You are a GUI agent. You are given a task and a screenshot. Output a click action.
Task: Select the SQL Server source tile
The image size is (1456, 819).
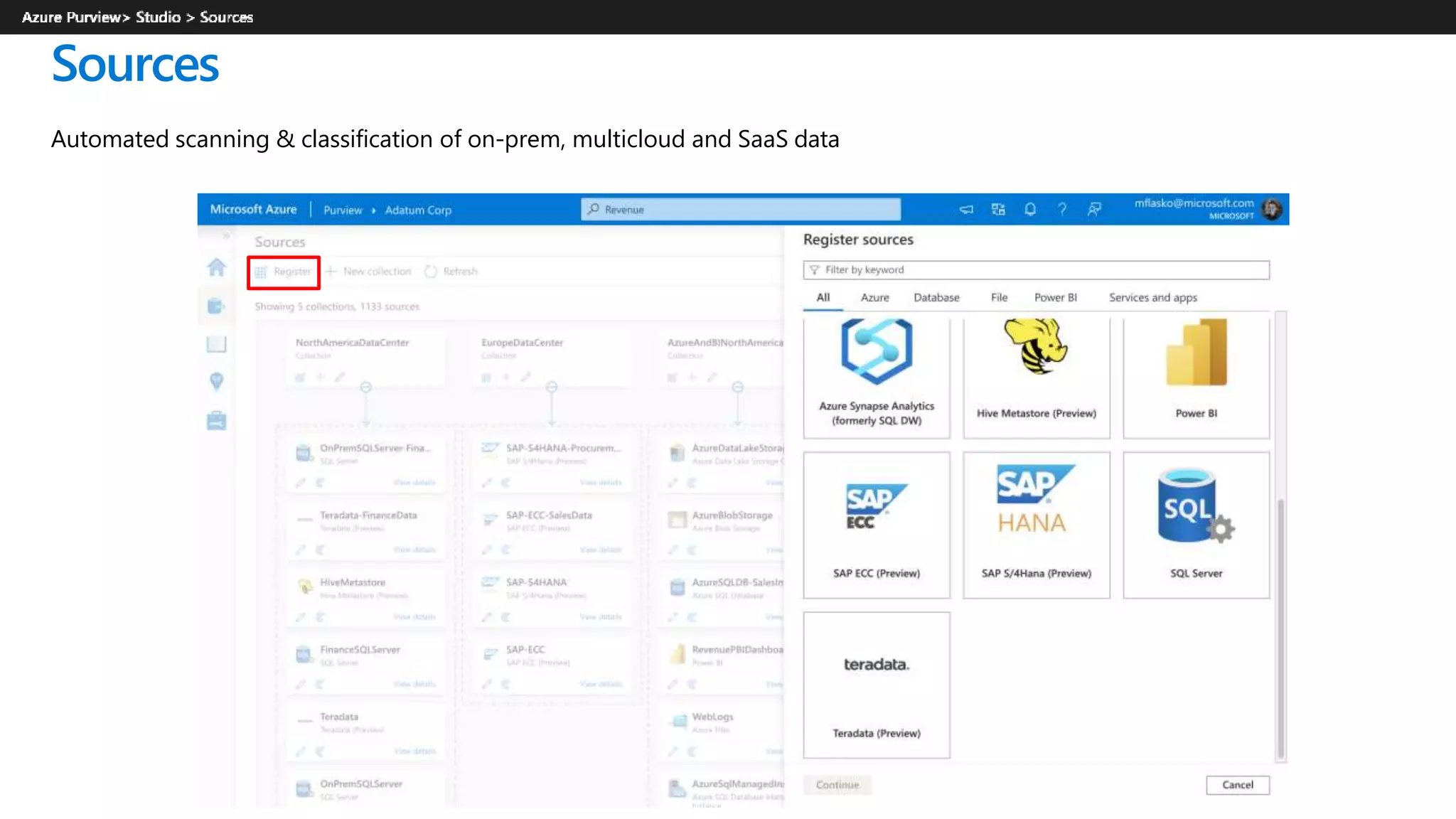(x=1196, y=525)
